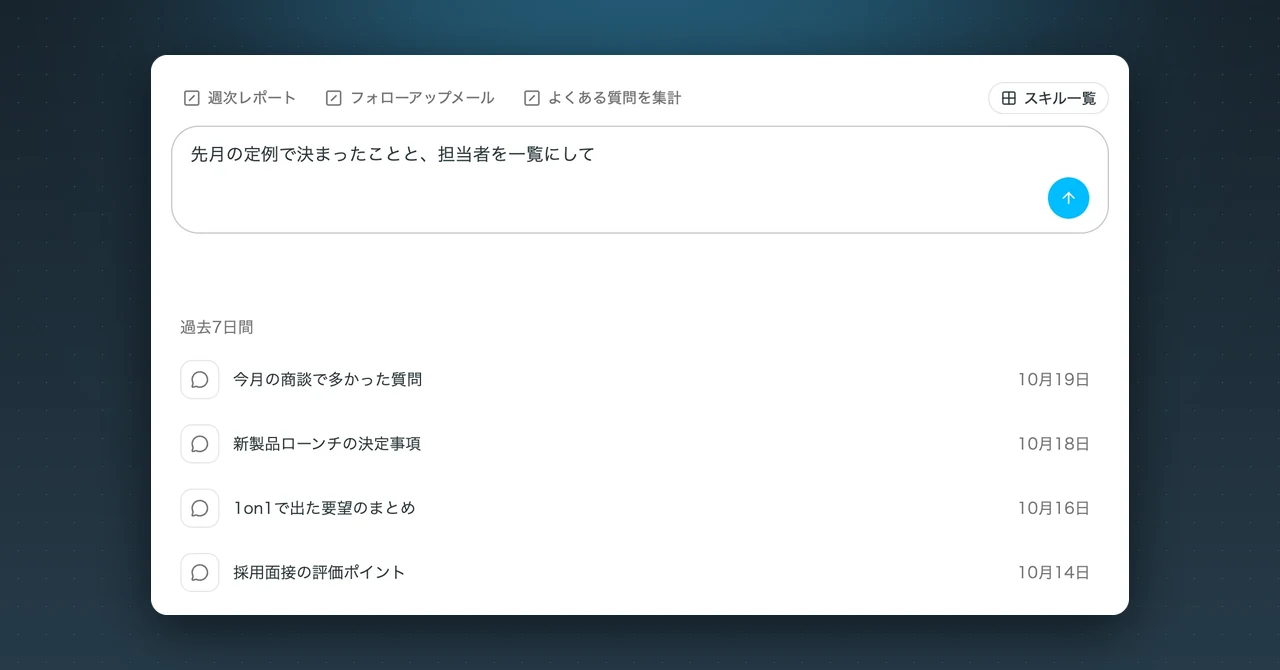Open the スキル一覧 button

pos(1048,98)
